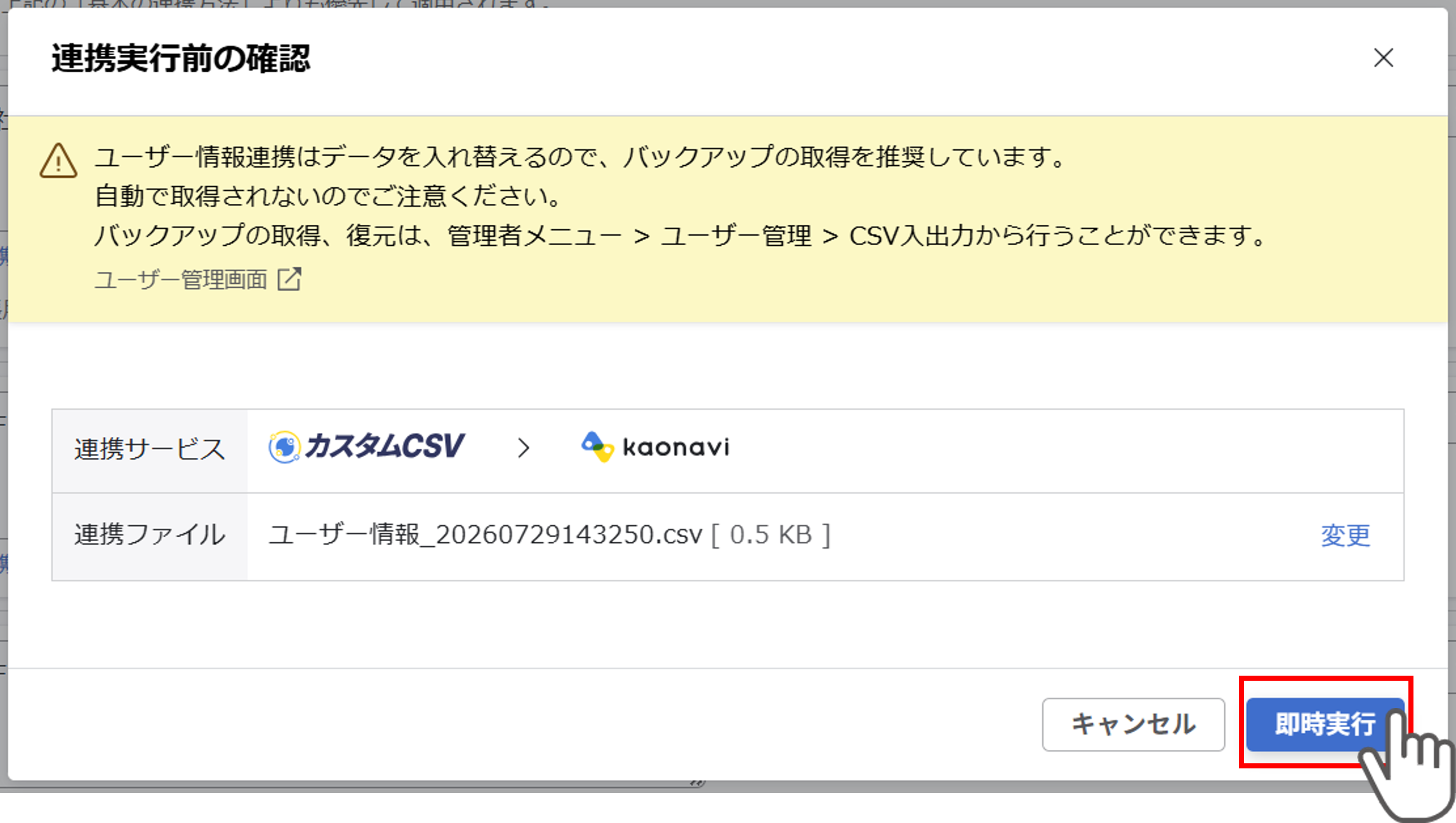The height and width of the screenshot is (823, 1456).
Task: Click the warning triangle icon
Action: (x=58, y=161)
